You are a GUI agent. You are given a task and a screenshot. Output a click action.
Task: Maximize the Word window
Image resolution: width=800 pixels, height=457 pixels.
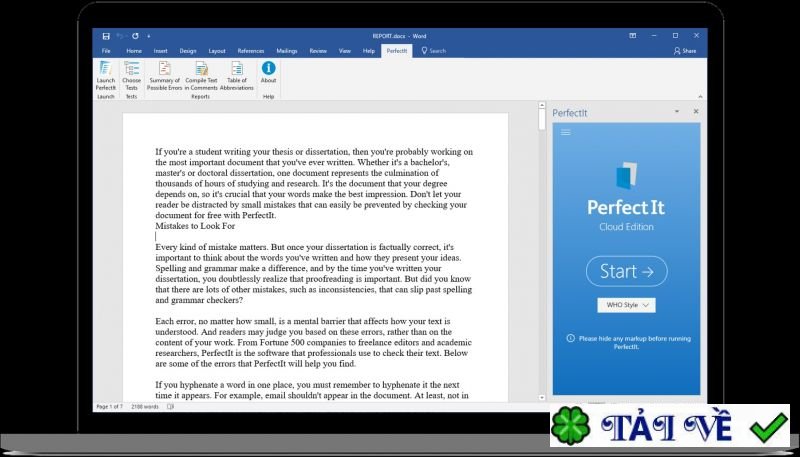676,36
